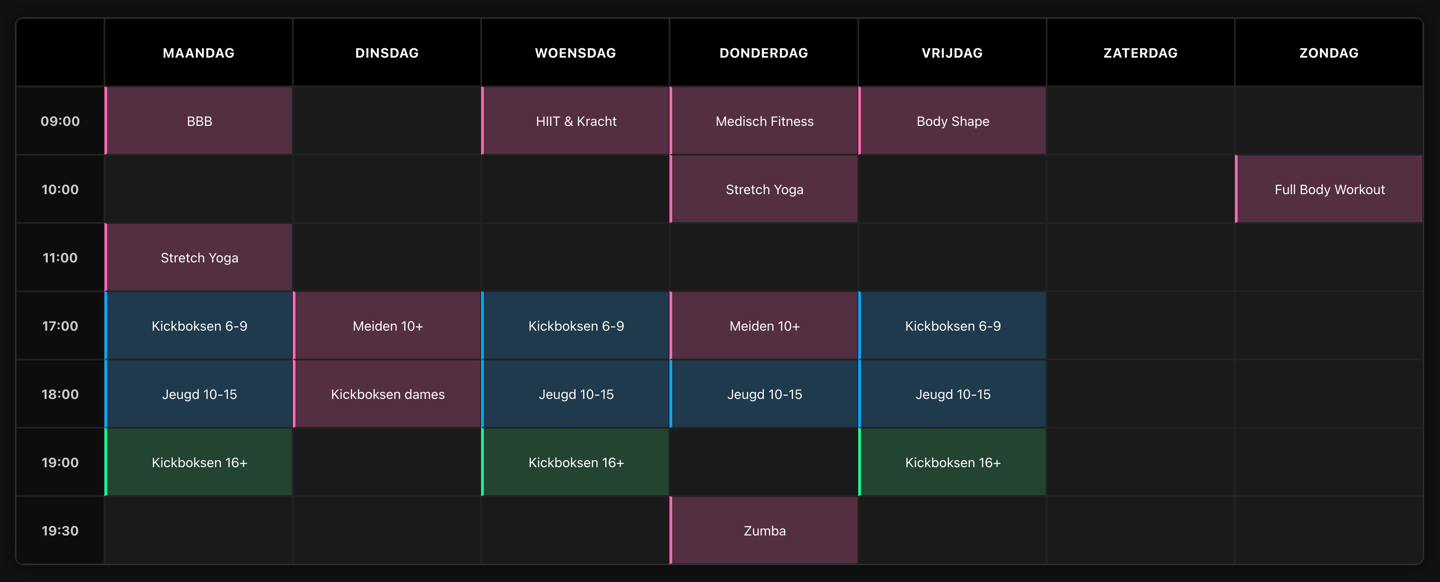Viewport: 1440px width, 582px height.
Task: Click Monday's Kickboksen 6-9 class
Action: coord(199,326)
